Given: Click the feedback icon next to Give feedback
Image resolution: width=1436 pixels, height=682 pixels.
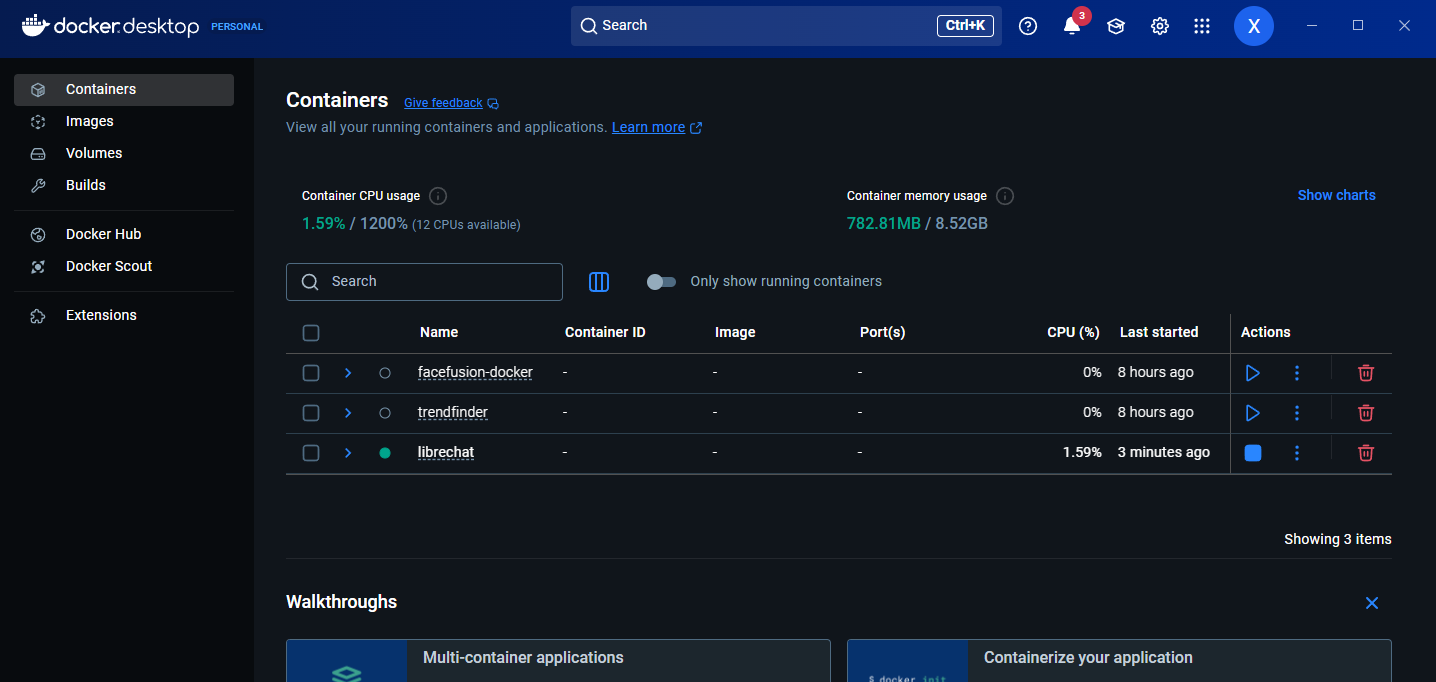Looking at the screenshot, I should 493,104.
